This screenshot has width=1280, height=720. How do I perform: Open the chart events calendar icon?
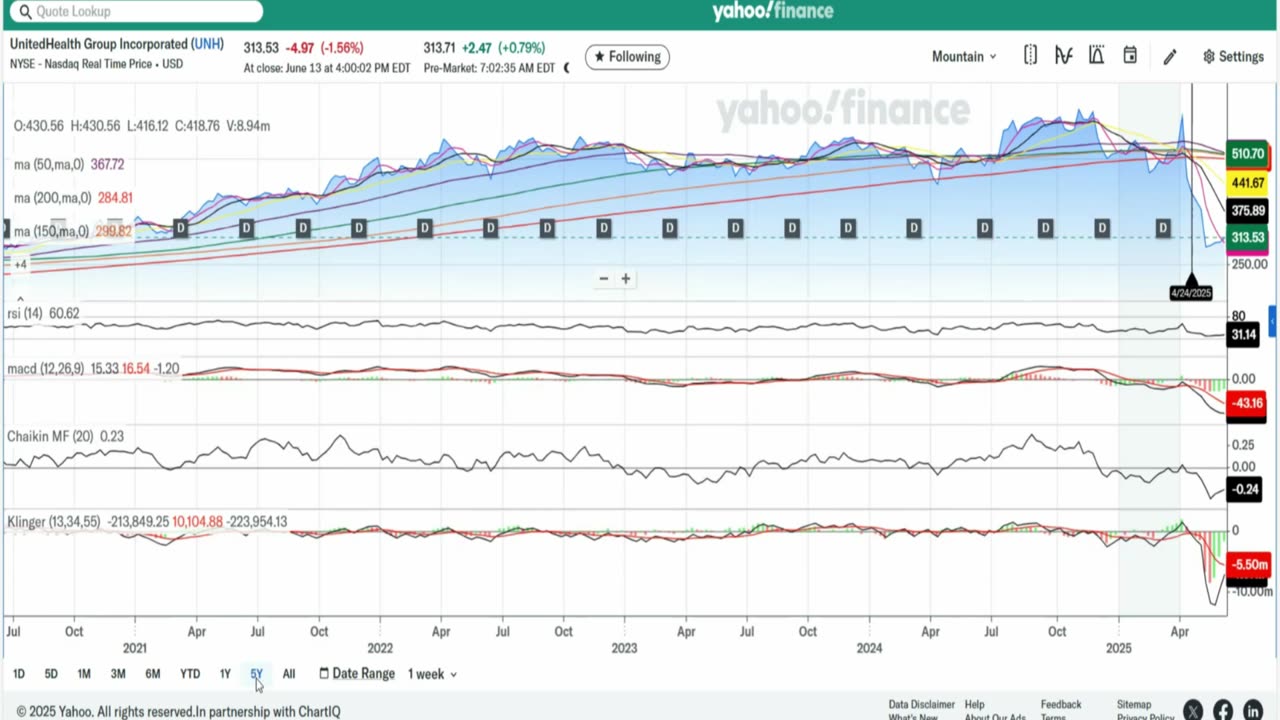[1130, 56]
